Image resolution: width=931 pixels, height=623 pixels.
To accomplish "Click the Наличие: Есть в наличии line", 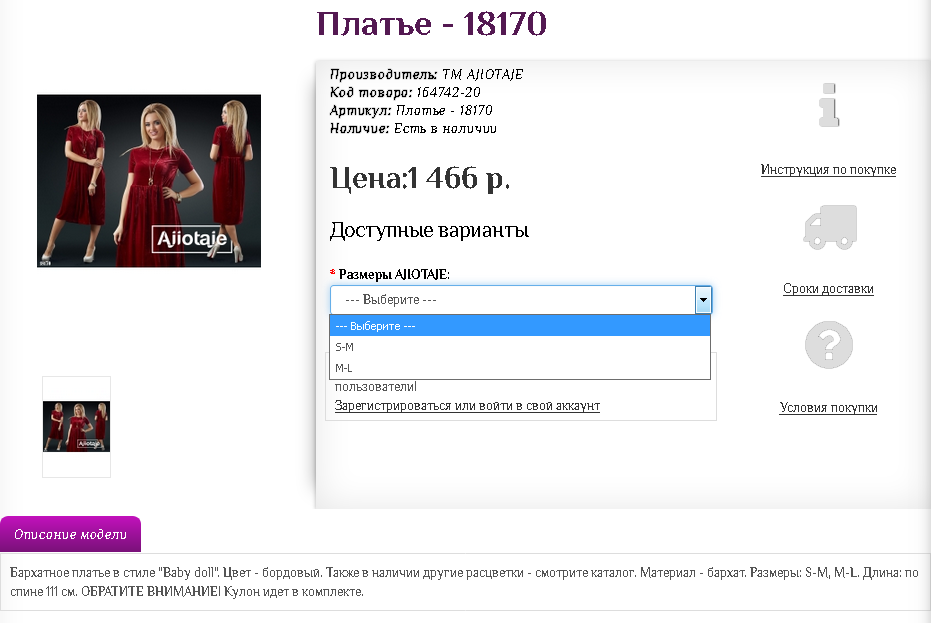I will [x=413, y=128].
